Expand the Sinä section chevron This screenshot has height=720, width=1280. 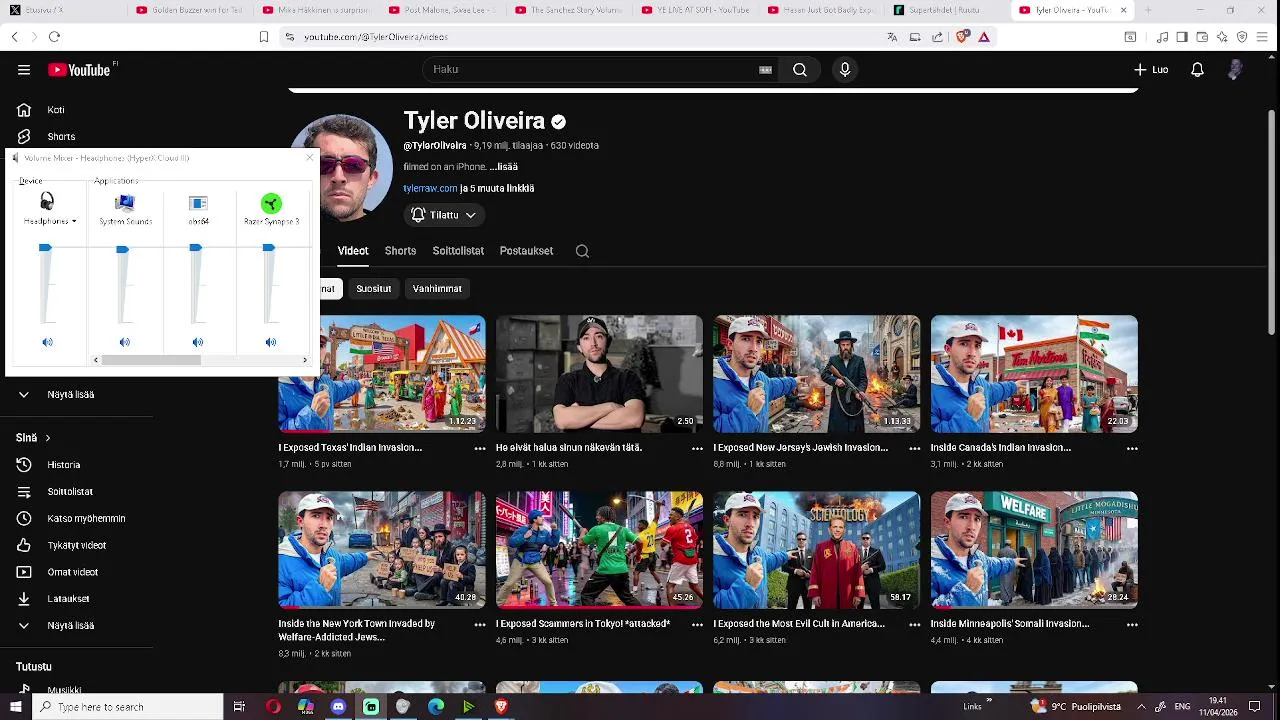pyautogui.click(x=47, y=438)
